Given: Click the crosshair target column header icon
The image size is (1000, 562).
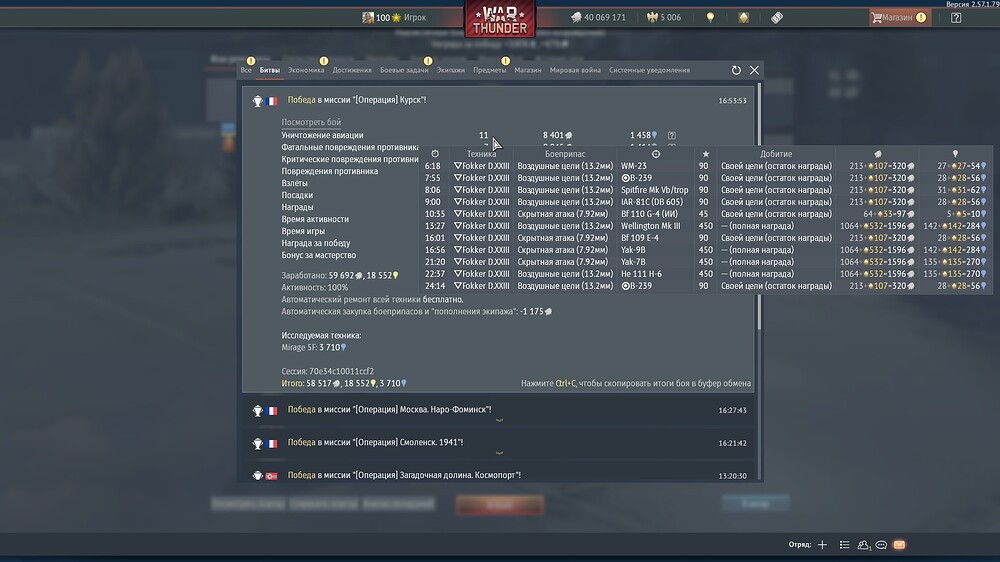Looking at the screenshot, I should [656, 154].
